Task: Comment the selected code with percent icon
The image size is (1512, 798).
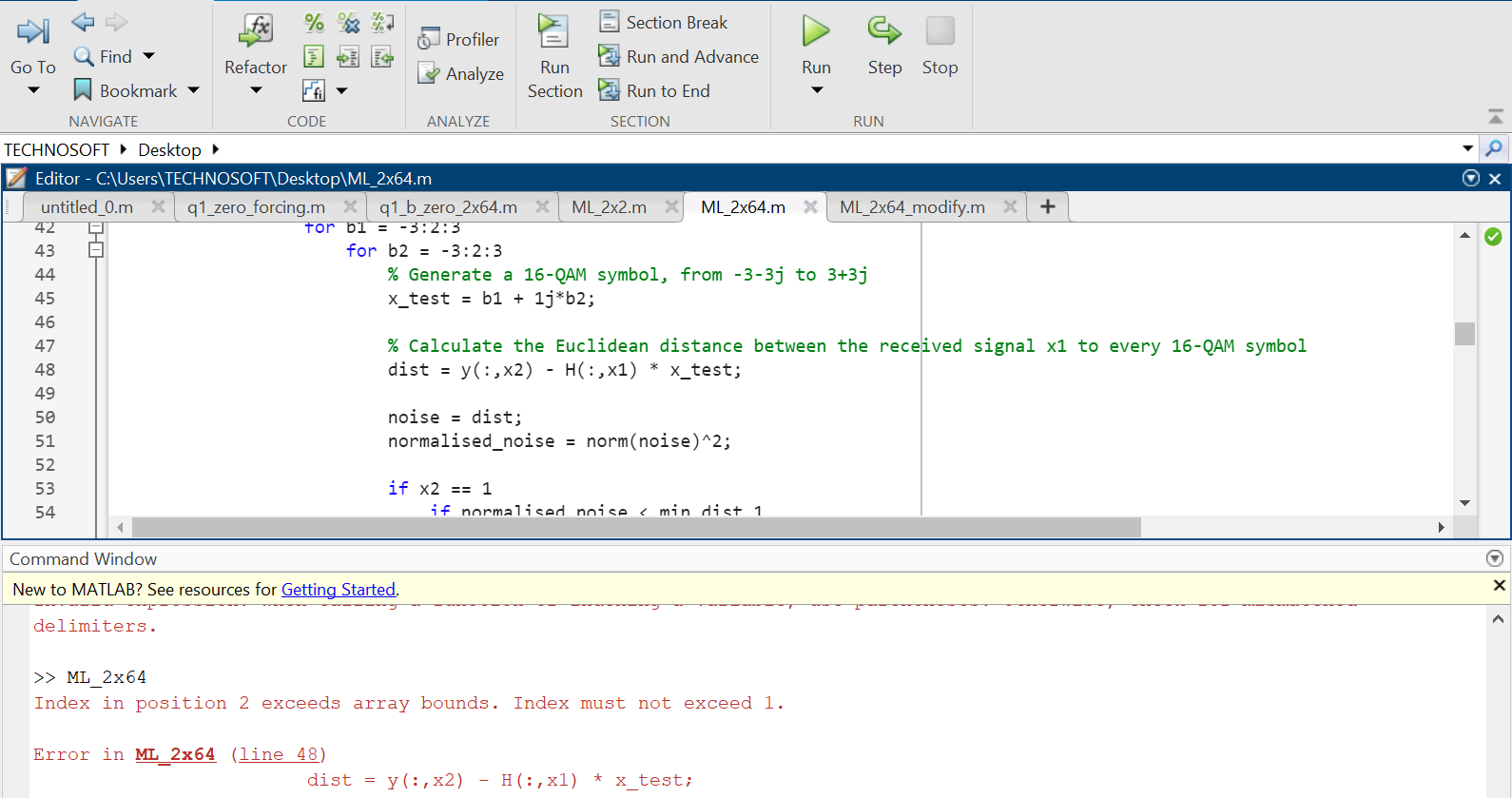Action: (314, 23)
